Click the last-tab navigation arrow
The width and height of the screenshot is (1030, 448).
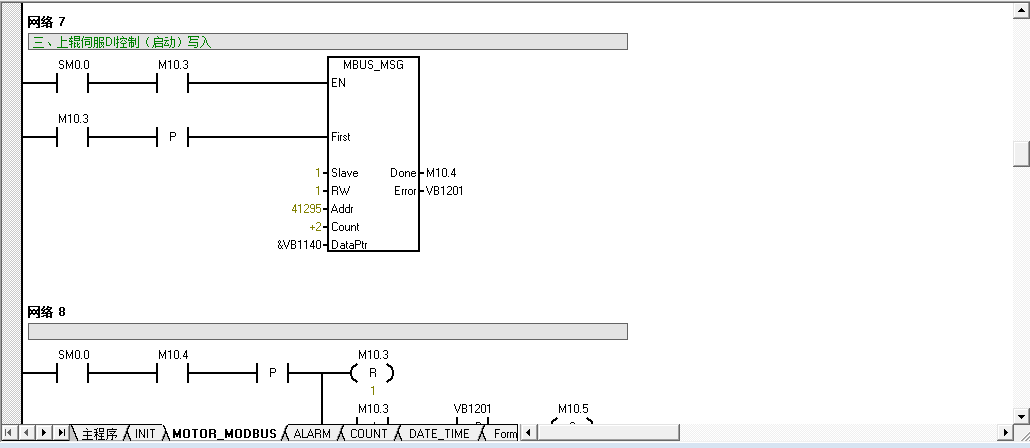[62, 433]
